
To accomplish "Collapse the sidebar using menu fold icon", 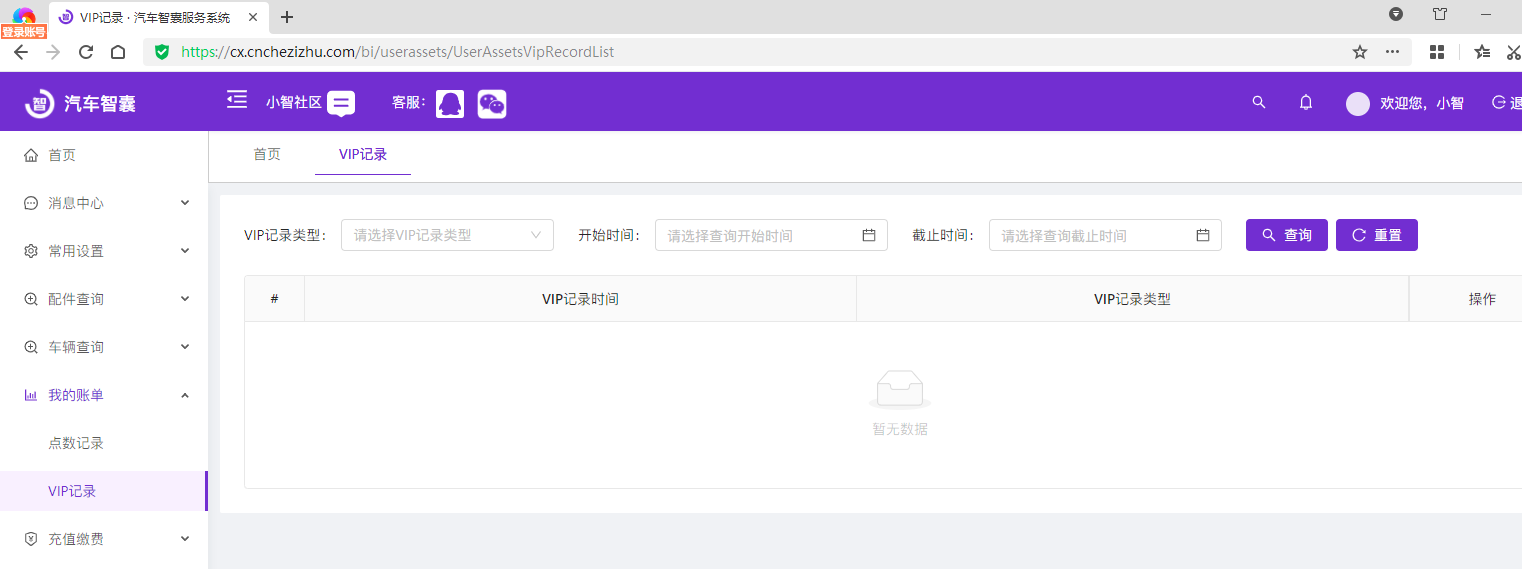I will point(237,99).
